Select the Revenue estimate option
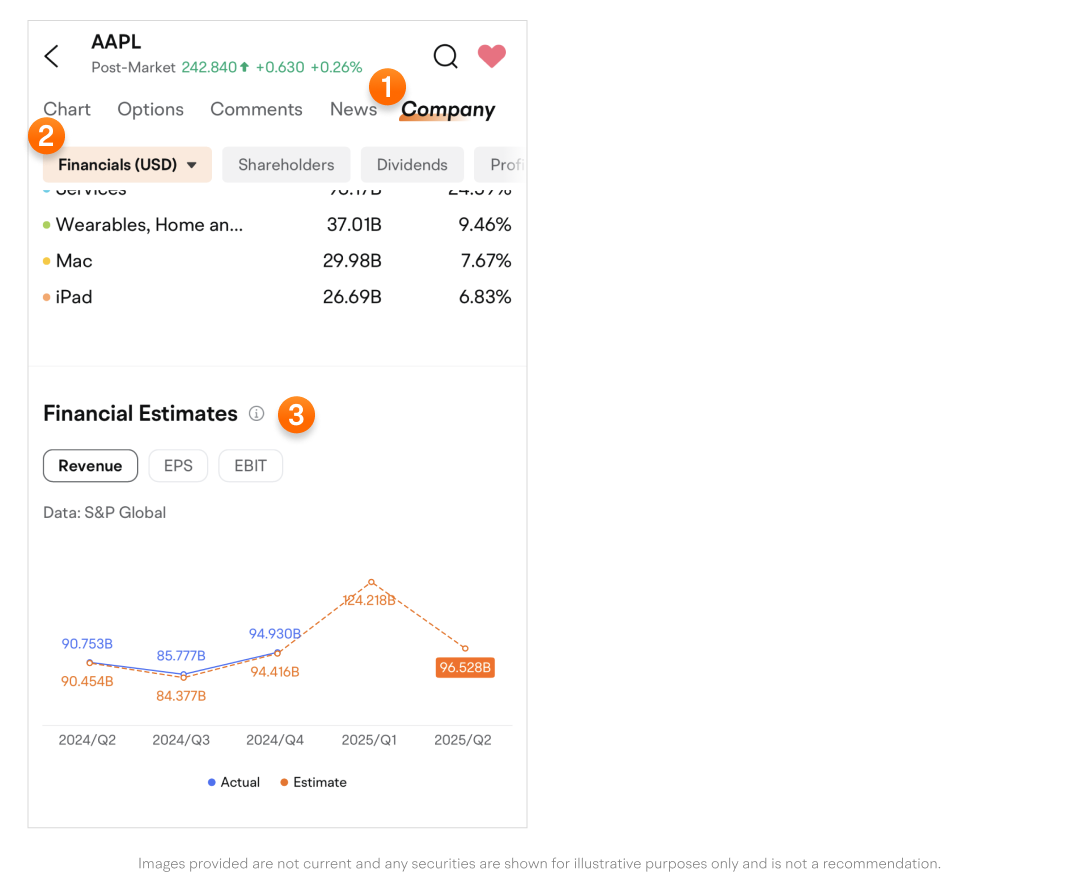Screen dimensions: 1080x894 90,466
